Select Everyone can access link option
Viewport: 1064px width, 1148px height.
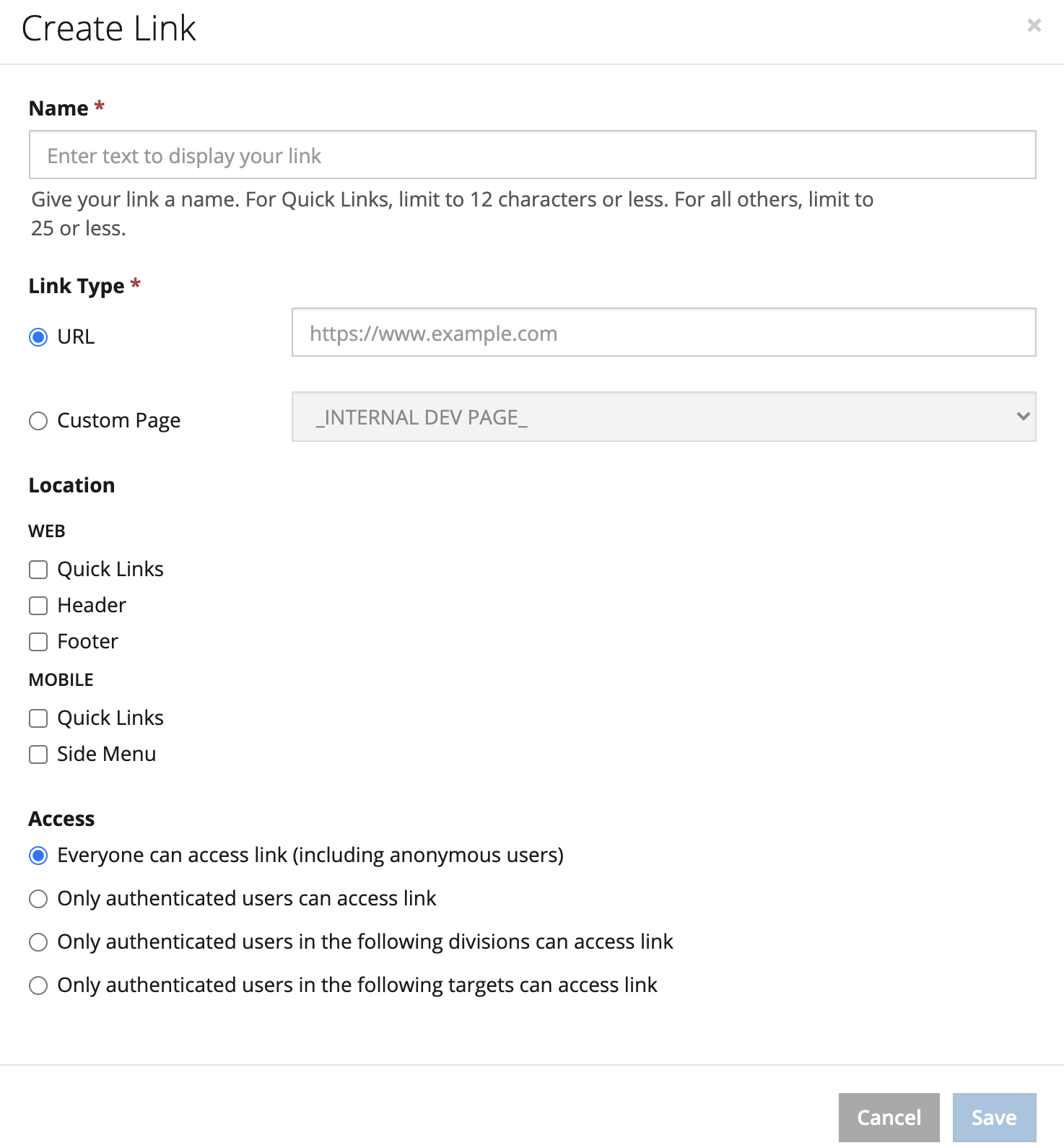tap(38, 856)
